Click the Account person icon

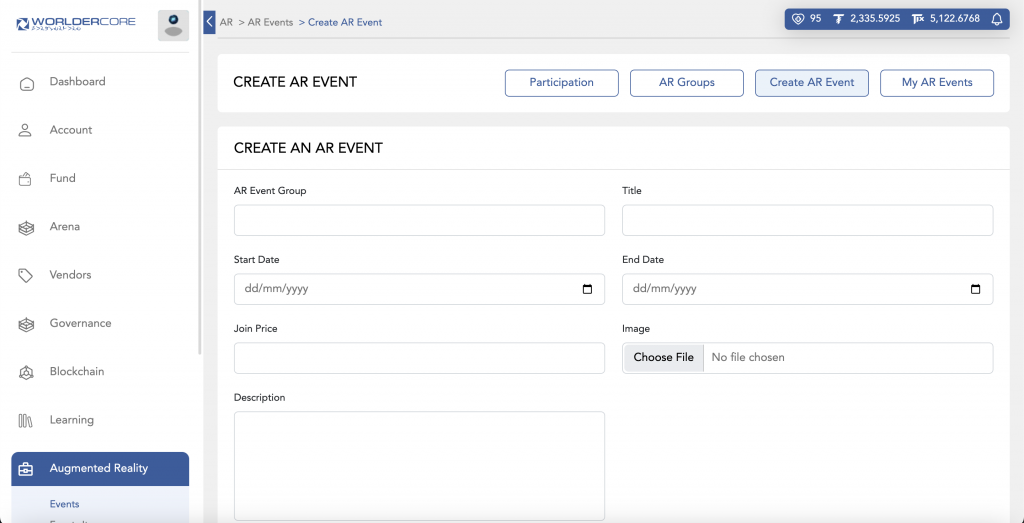[25, 130]
